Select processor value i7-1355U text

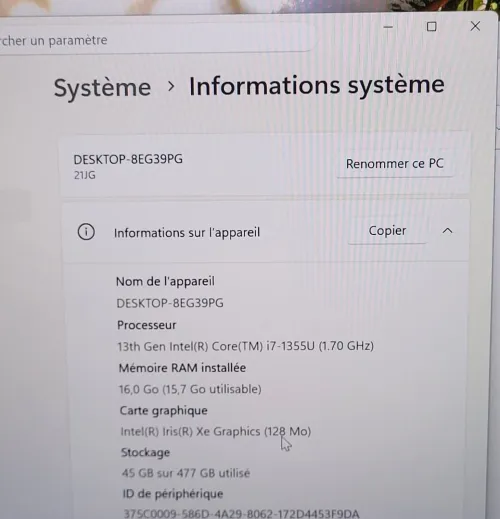(x=245, y=346)
